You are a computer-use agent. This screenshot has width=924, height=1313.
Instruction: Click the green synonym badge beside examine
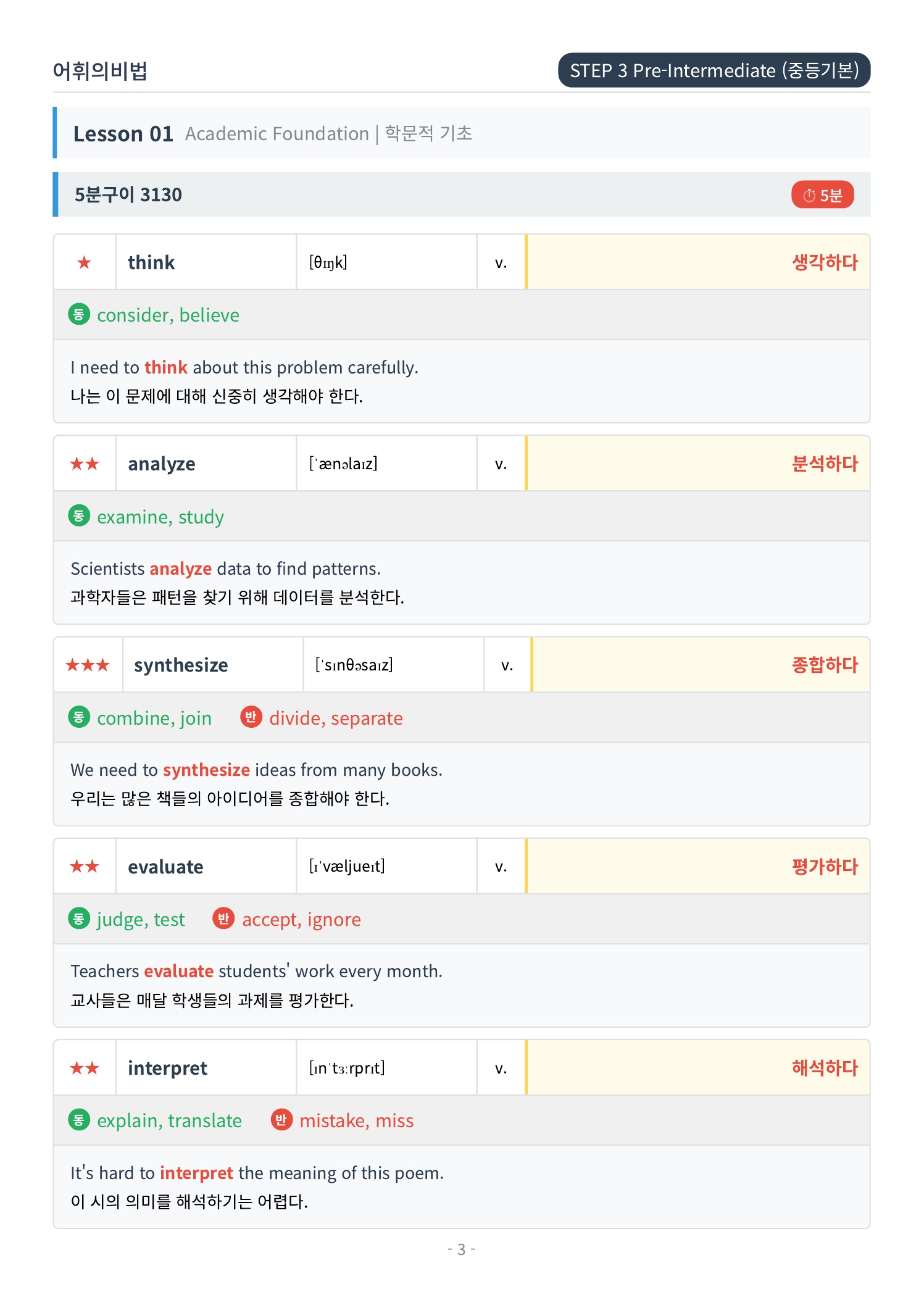(x=78, y=515)
